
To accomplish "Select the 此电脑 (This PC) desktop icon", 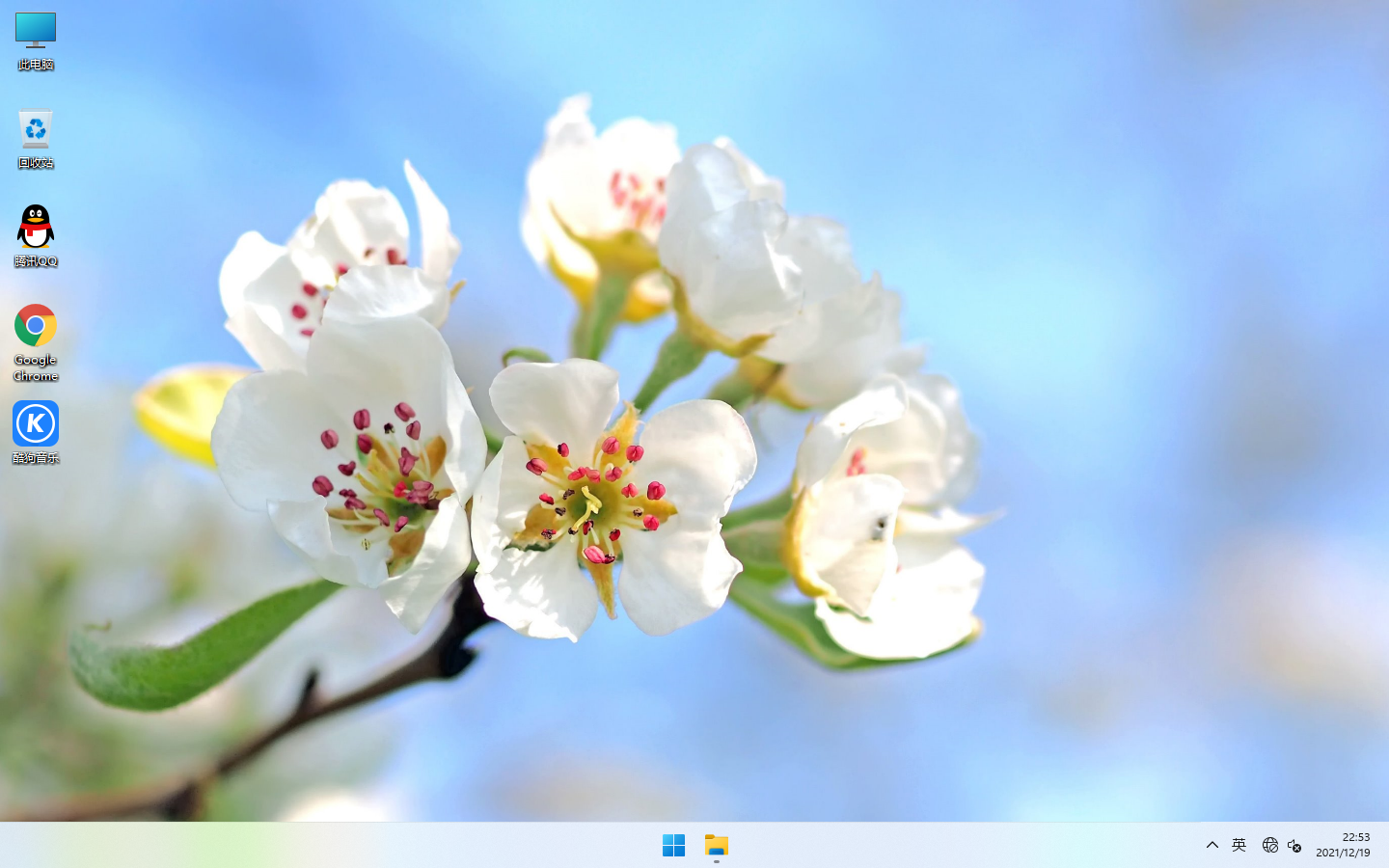I will tap(36, 31).
